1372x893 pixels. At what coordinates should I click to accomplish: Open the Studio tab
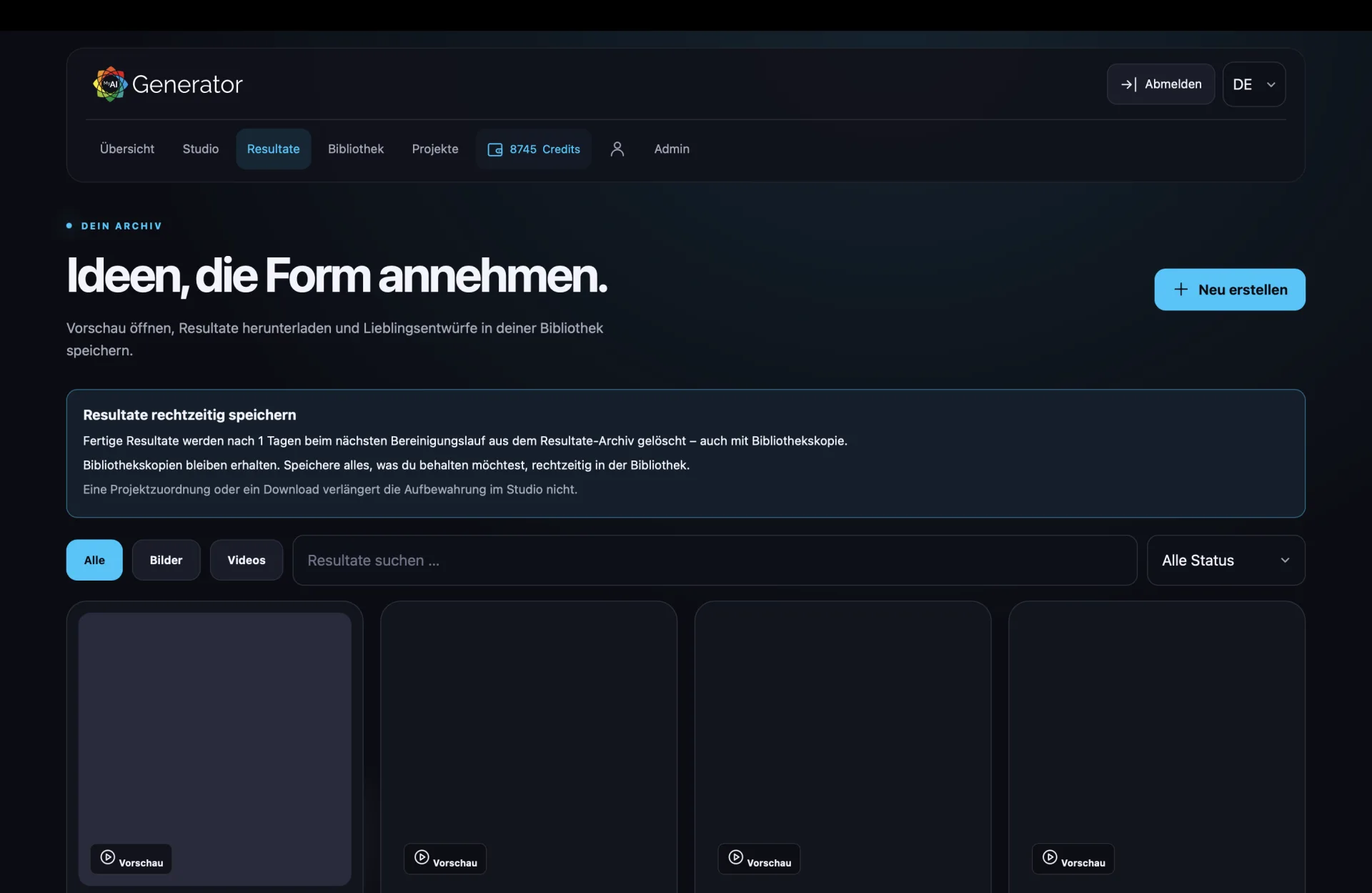click(x=201, y=149)
